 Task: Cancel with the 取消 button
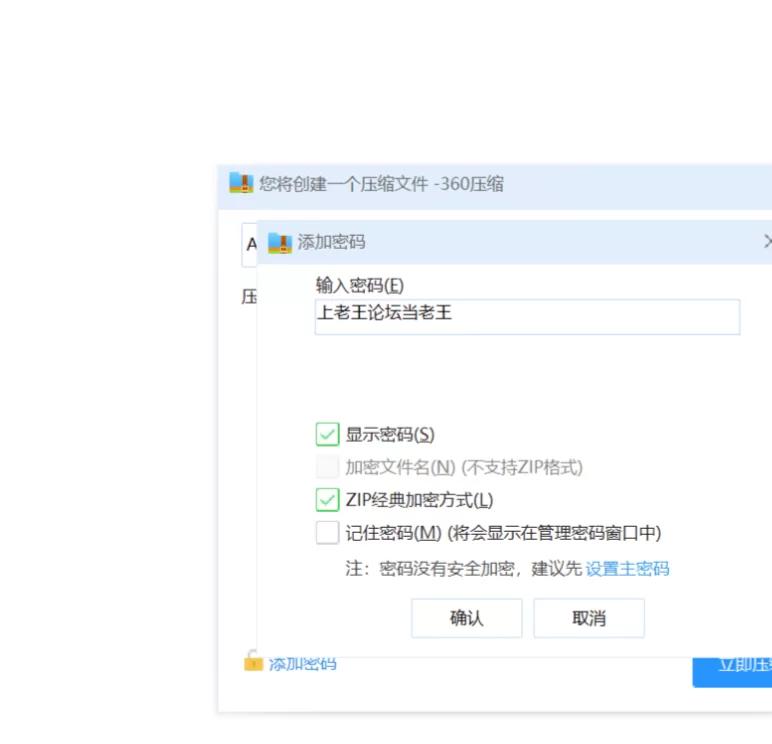pyautogui.click(x=589, y=618)
